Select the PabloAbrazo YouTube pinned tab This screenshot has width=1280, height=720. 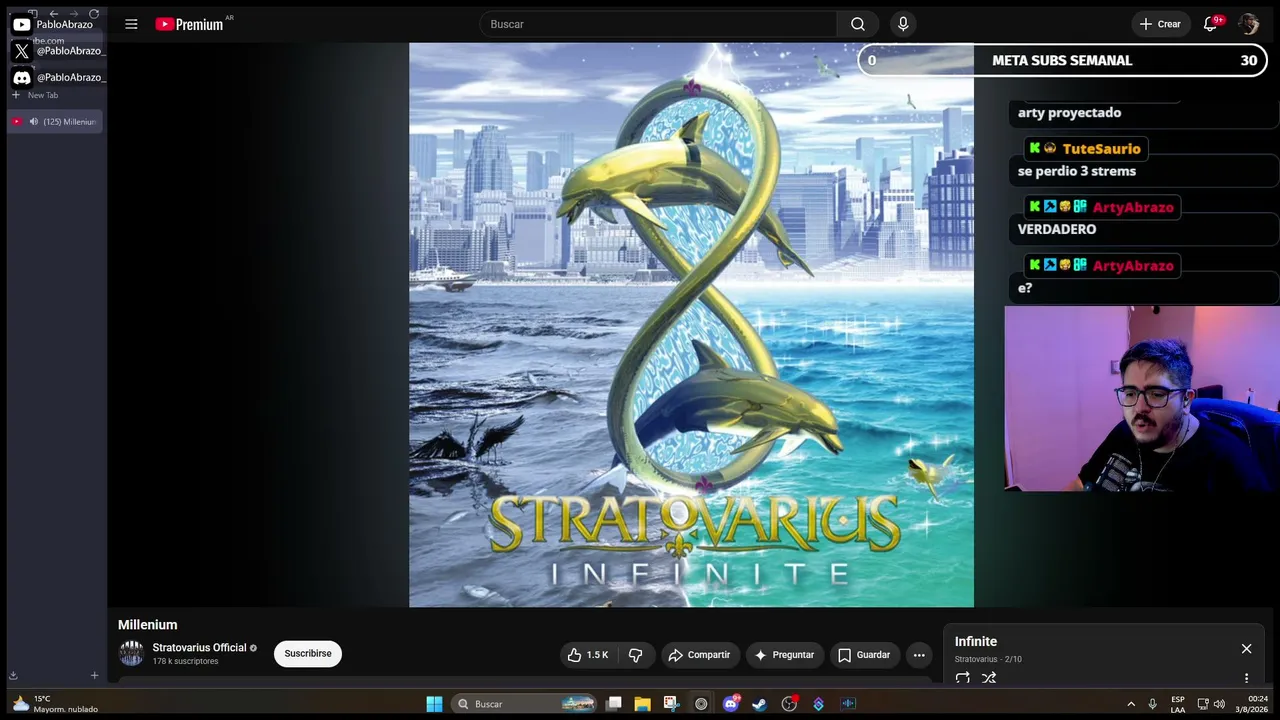(55, 24)
